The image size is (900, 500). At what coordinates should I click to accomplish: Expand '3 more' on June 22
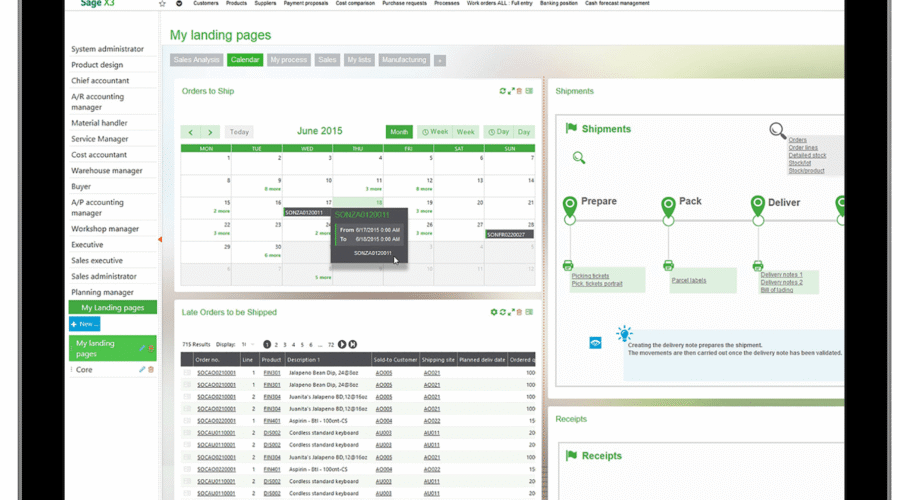click(222, 234)
